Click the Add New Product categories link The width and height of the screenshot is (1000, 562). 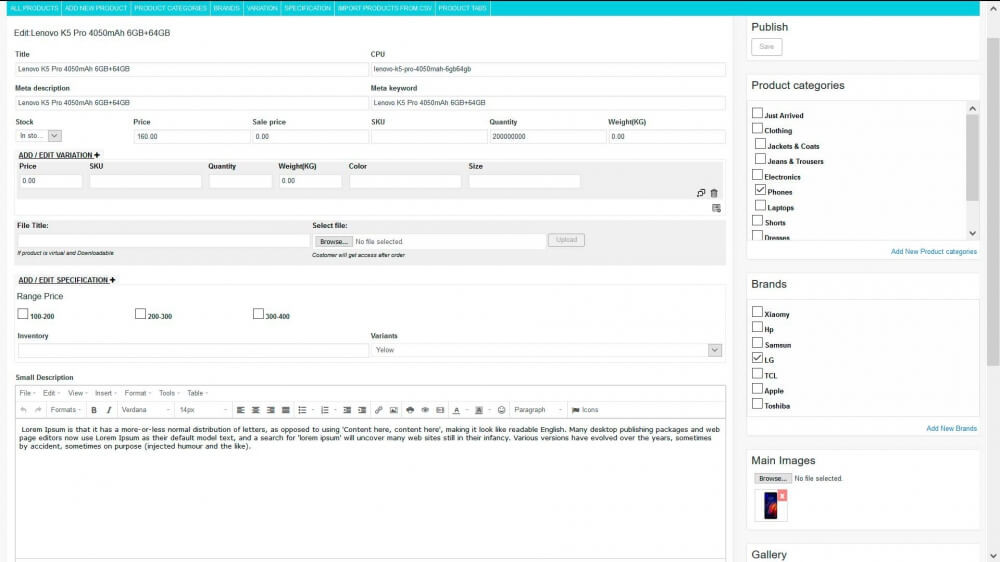(x=934, y=252)
